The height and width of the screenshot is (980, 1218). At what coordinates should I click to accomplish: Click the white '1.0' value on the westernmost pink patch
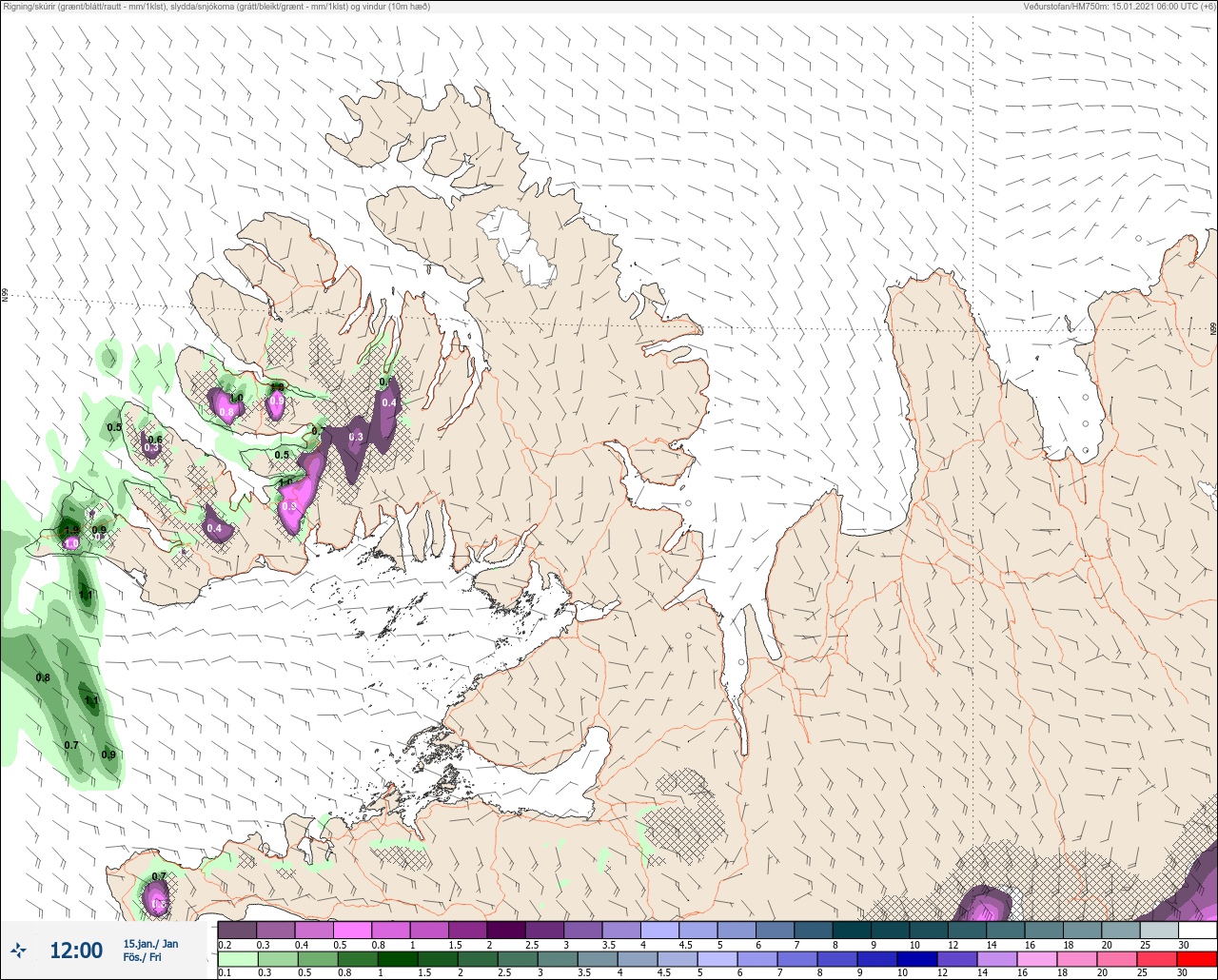click(70, 542)
